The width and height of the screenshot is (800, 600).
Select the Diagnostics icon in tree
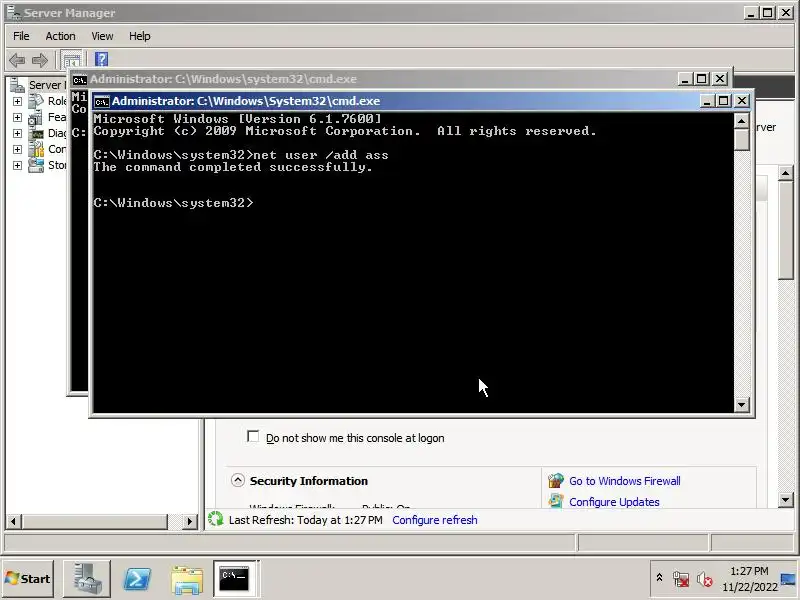coord(36,133)
